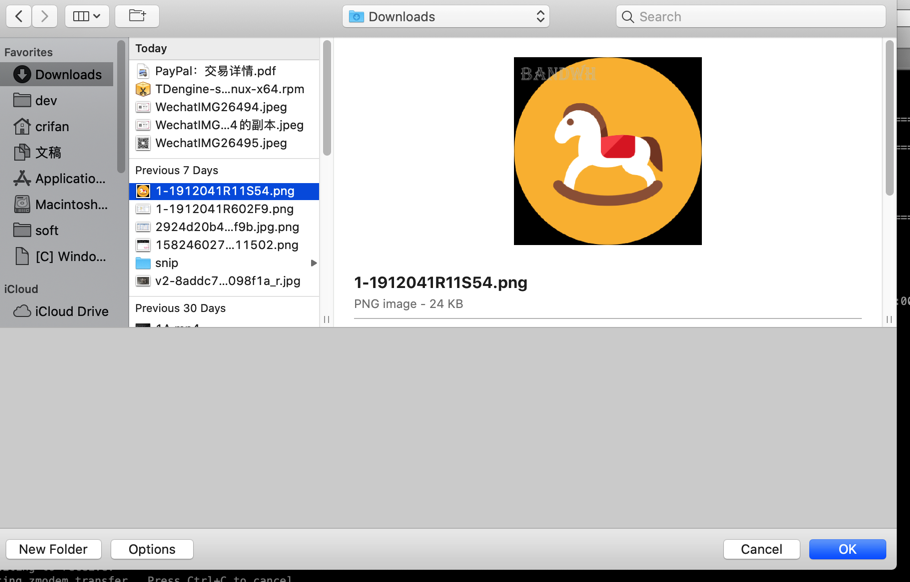Image resolution: width=910 pixels, height=582 pixels.
Task: Open the Downloads location pop-up menu
Action: click(446, 16)
